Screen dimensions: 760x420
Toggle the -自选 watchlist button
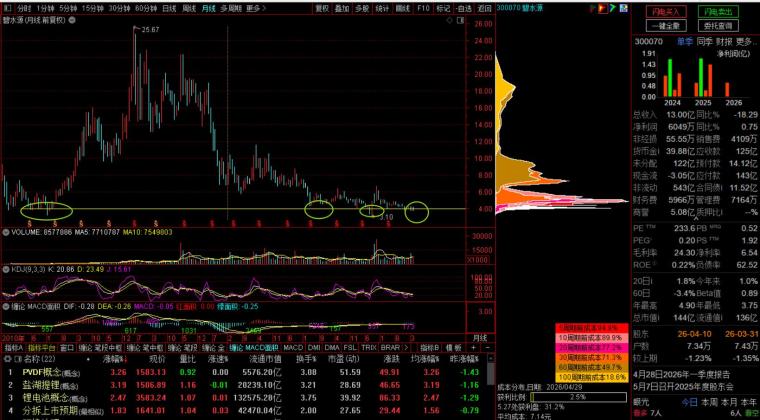463,8
